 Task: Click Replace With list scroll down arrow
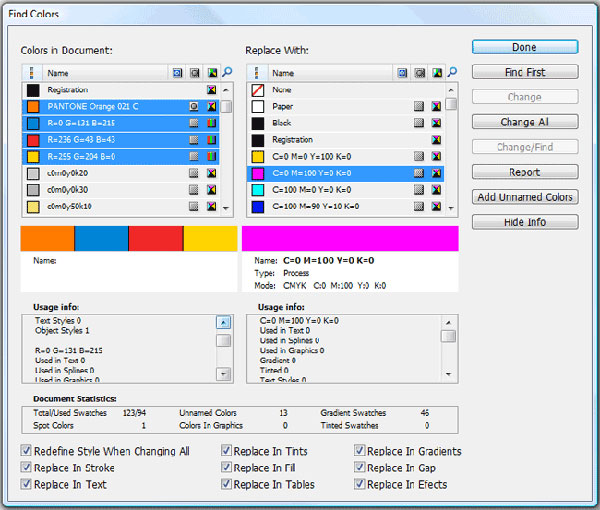coord(451,208)
